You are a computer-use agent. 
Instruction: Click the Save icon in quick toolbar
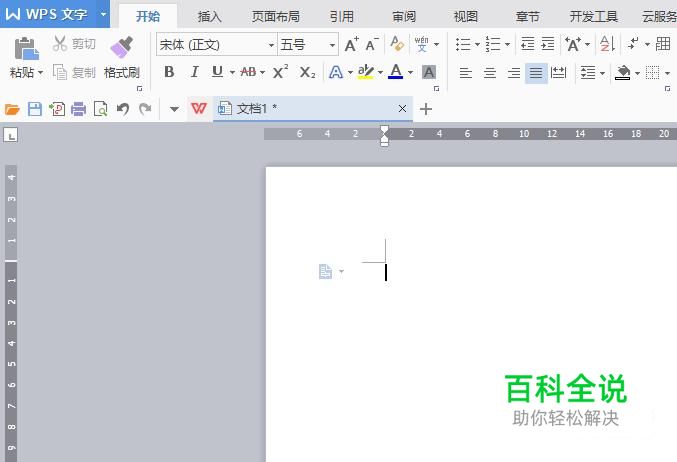(35, 109)
